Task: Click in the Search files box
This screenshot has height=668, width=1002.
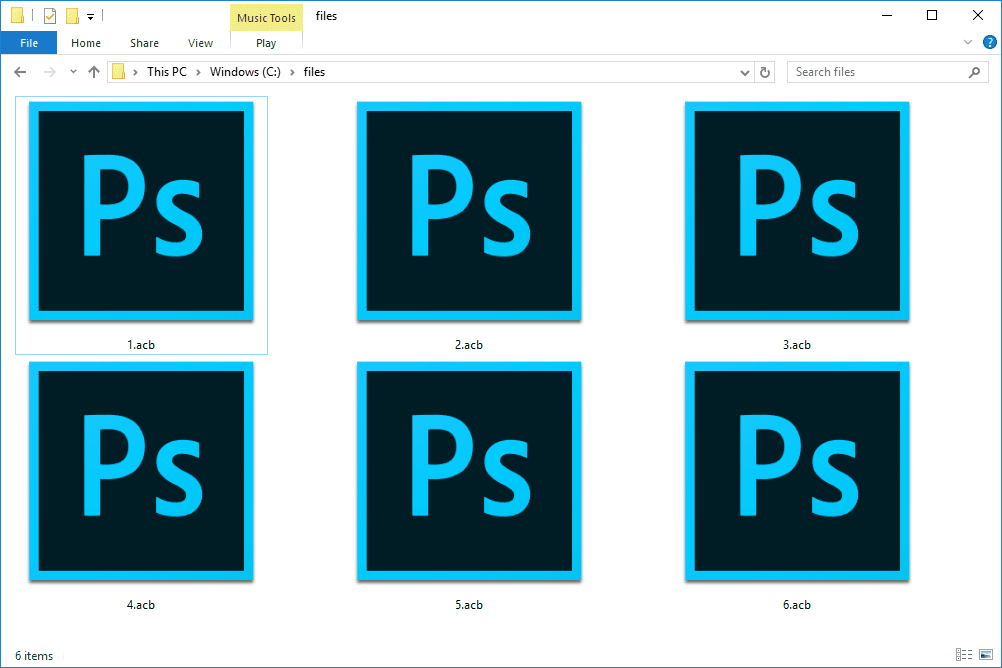Action: click(888, 72)
